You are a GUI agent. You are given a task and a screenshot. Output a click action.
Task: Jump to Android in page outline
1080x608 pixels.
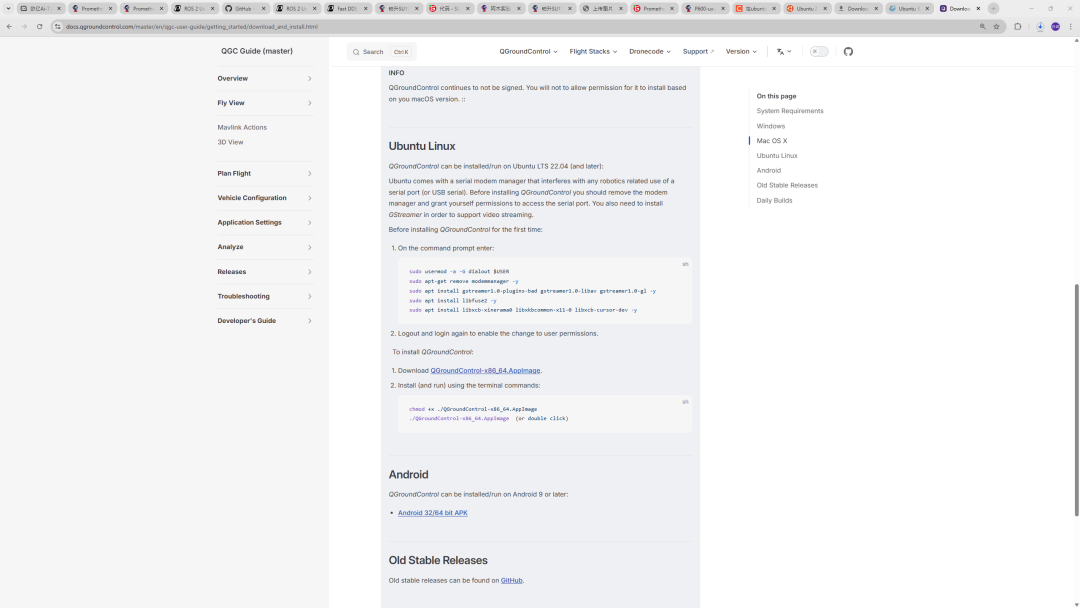768,171
